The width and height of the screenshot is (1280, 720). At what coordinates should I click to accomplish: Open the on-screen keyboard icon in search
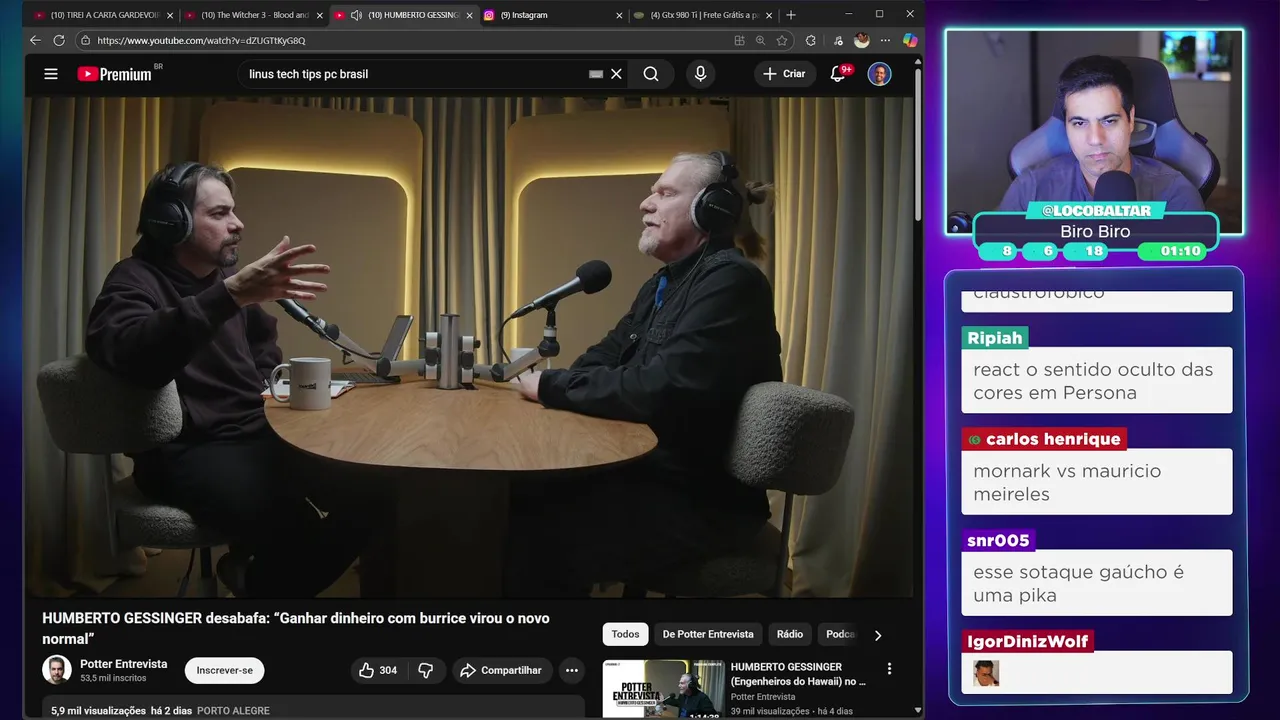[x=596, y=74]
